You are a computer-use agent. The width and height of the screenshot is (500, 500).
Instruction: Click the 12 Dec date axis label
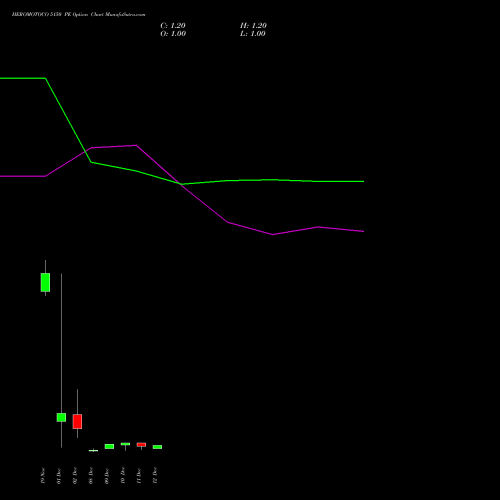155,475
